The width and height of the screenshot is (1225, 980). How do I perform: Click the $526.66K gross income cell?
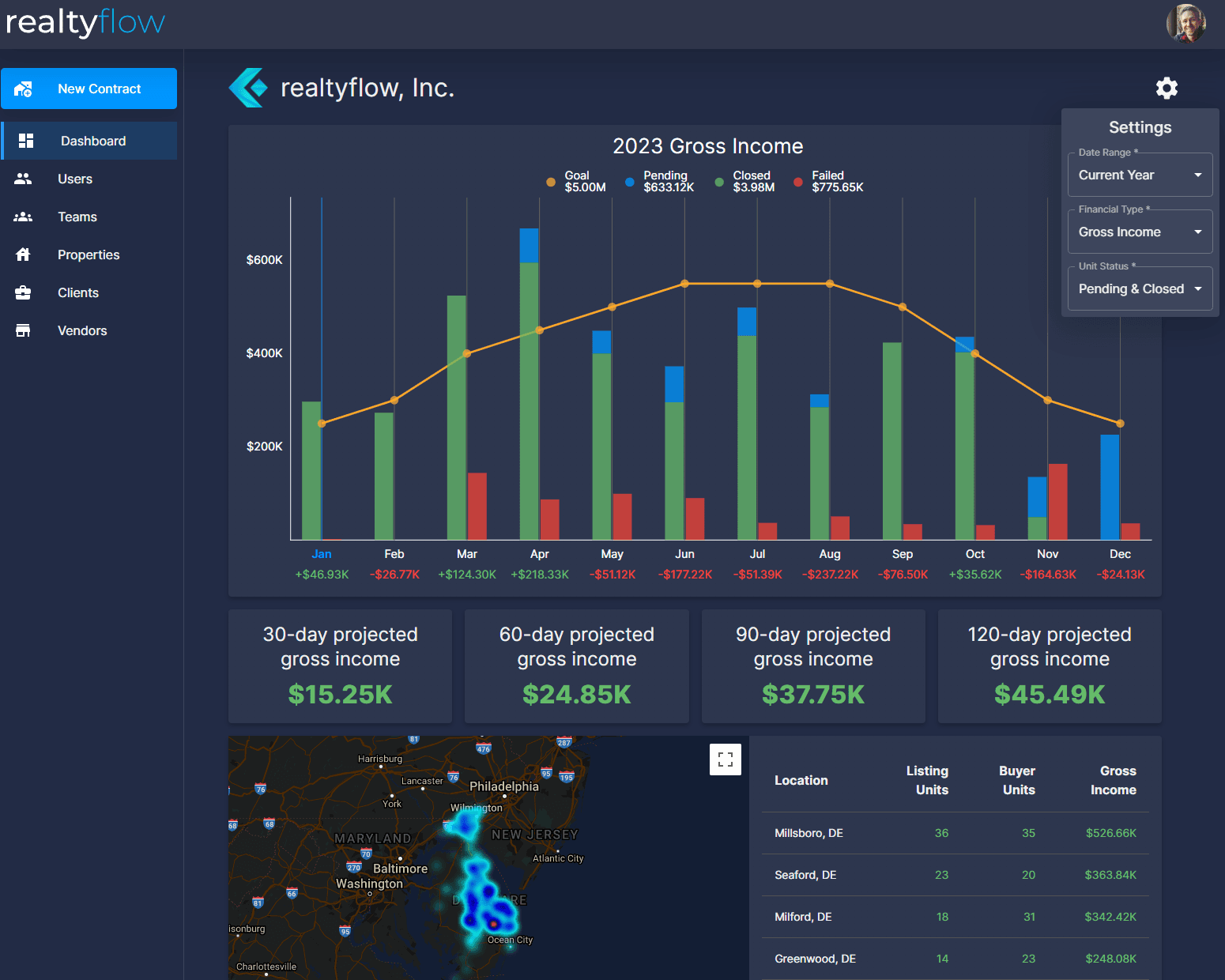[1111, 833]
